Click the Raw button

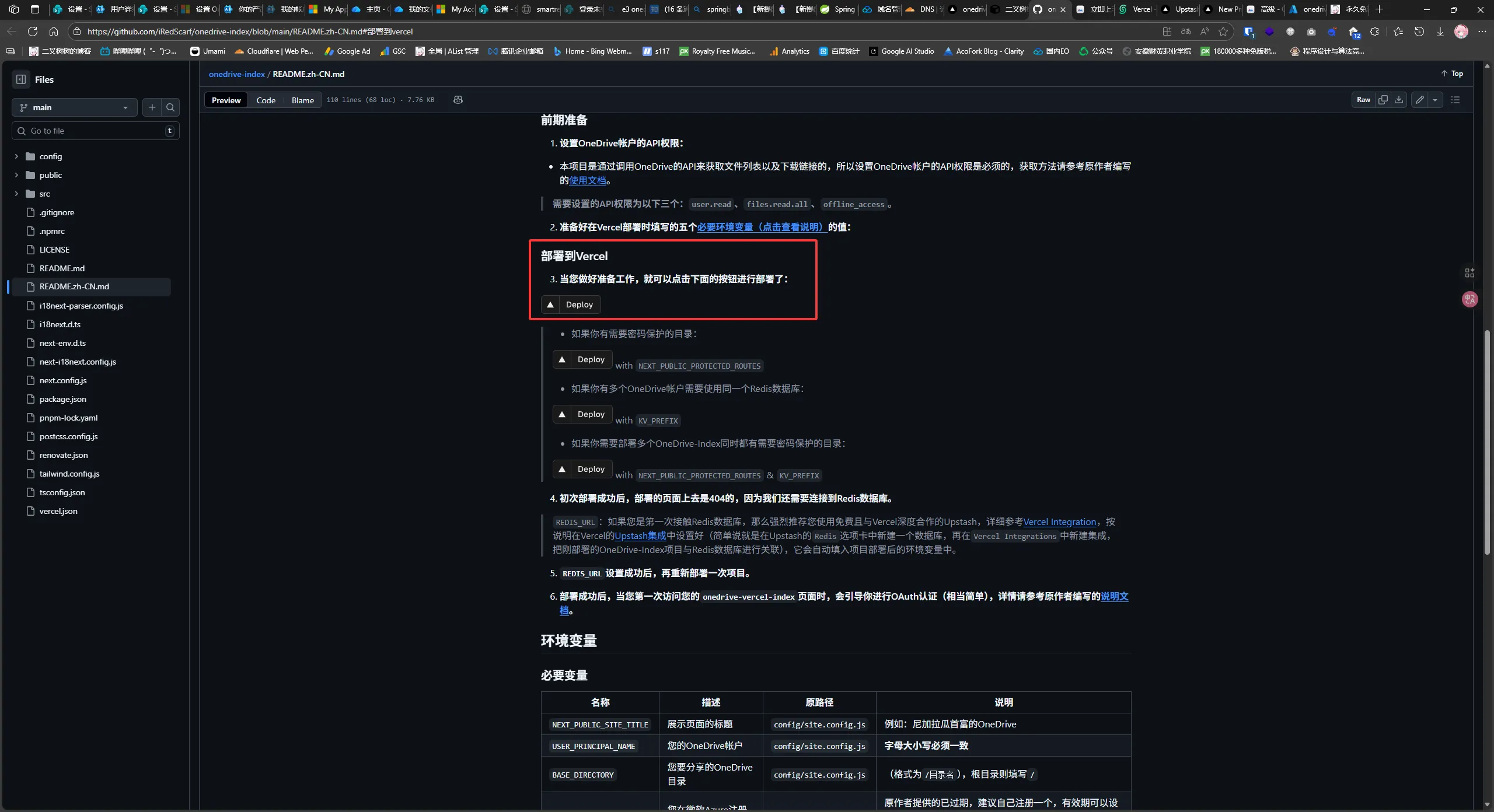click(x=1363, y=100)
